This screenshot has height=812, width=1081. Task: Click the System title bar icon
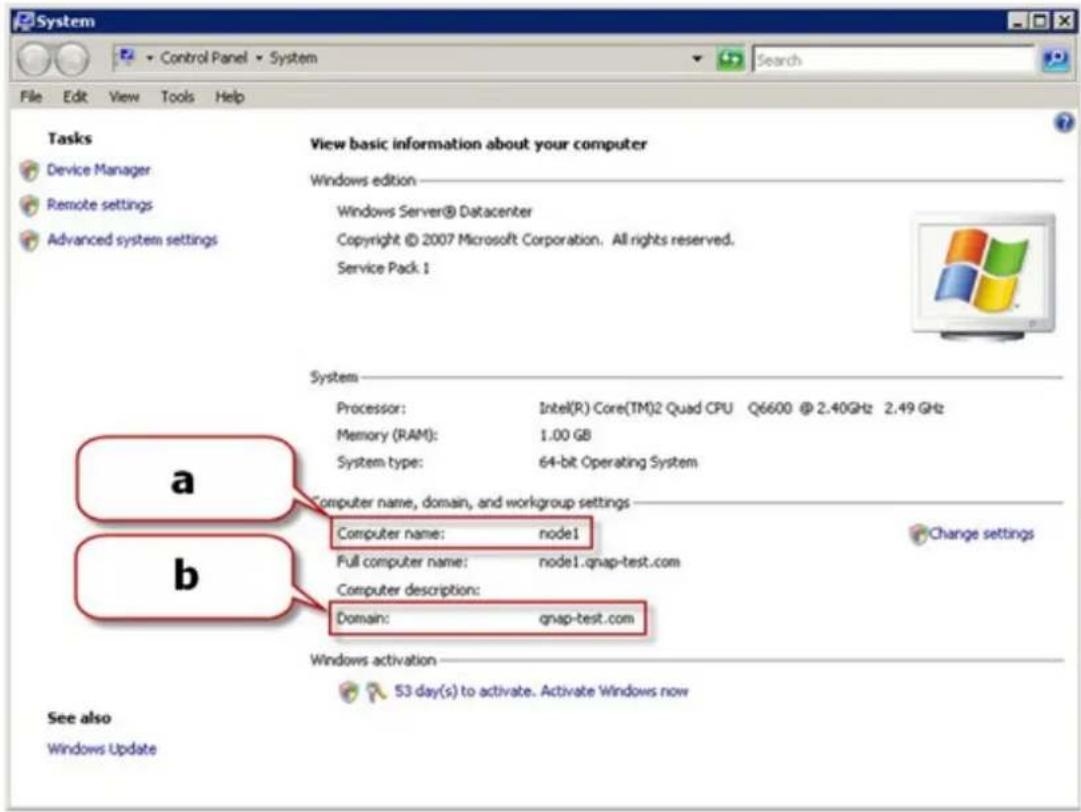[24, 21]
